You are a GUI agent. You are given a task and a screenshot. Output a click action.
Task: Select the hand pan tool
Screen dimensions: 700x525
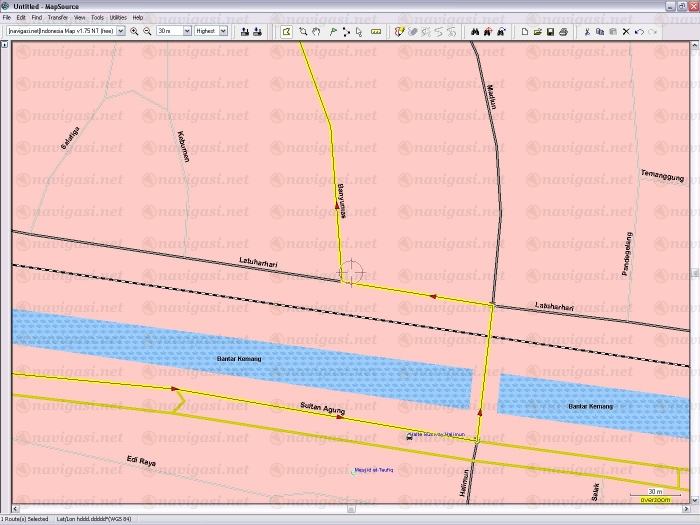pos(317,31)
